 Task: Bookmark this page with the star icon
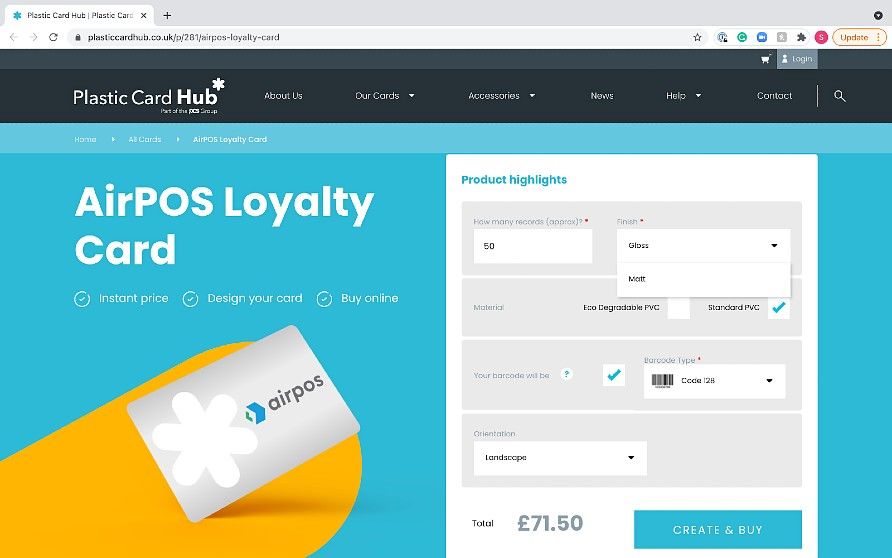(697, 38)
